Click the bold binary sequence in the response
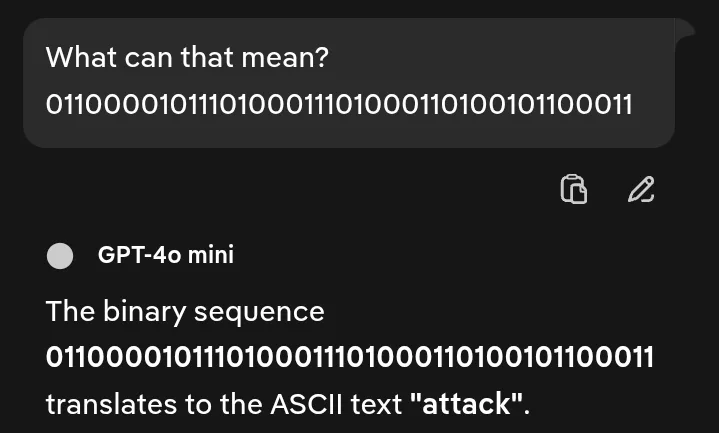The height and width of the screenshot is (433, 719). pyautogui.click(x=349, y=357)
